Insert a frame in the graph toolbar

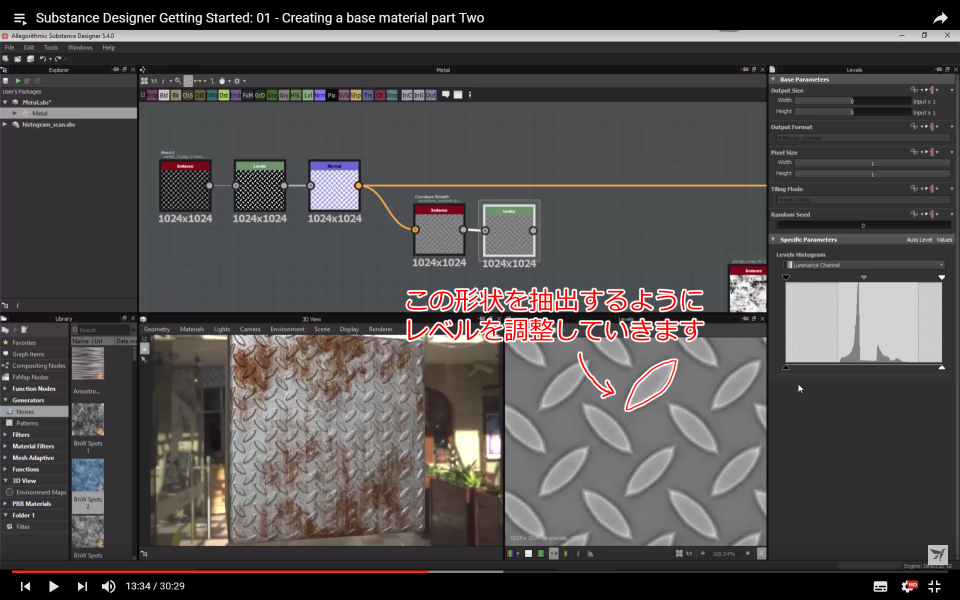tap(457, 94)
